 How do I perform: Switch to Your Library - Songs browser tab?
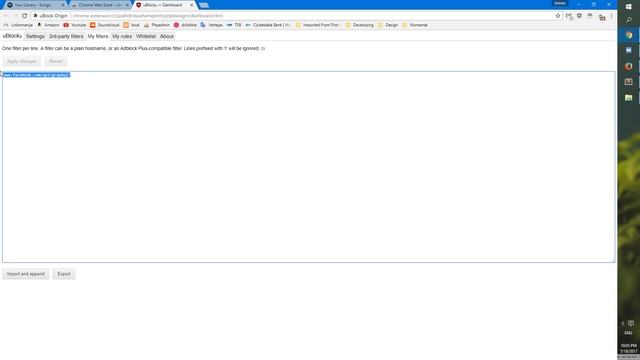pos(35,5)
